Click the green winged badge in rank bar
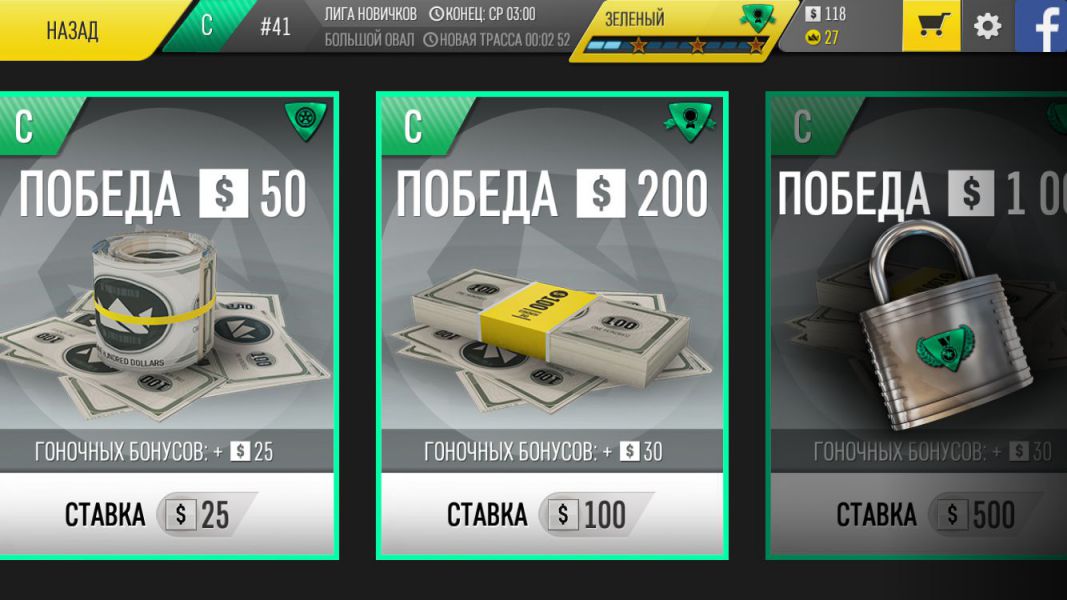 click(x=757, y=18)
